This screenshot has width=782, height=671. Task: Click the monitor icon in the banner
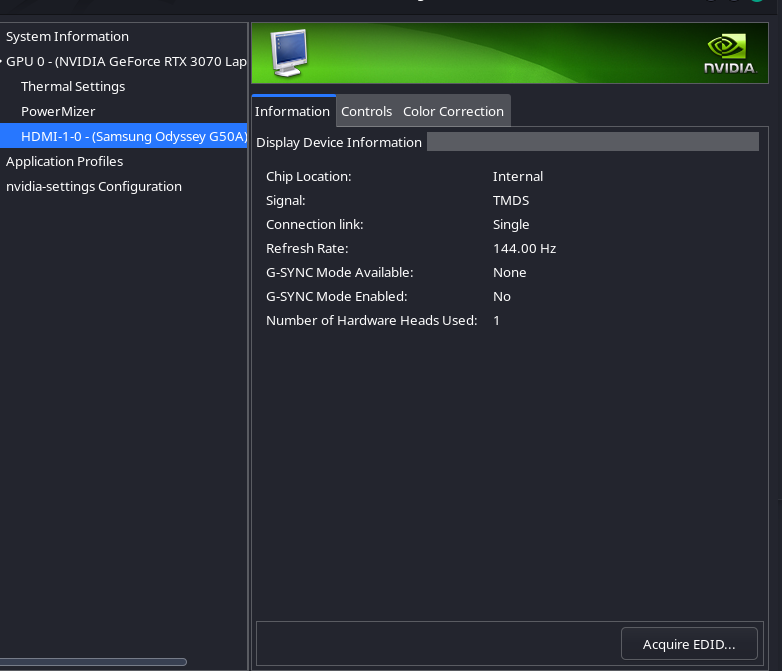[289, 53]
